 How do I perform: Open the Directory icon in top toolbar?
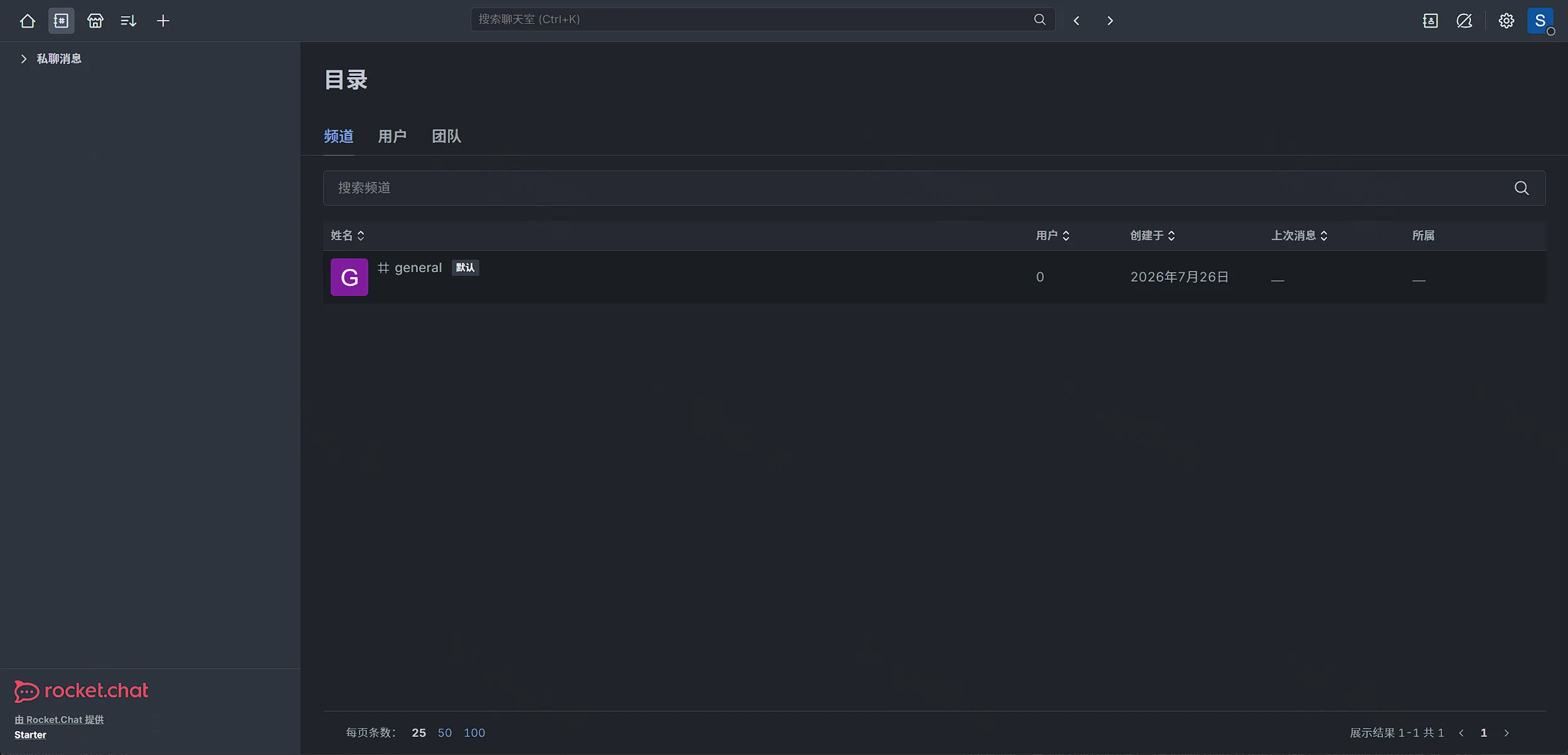[61, 21]
